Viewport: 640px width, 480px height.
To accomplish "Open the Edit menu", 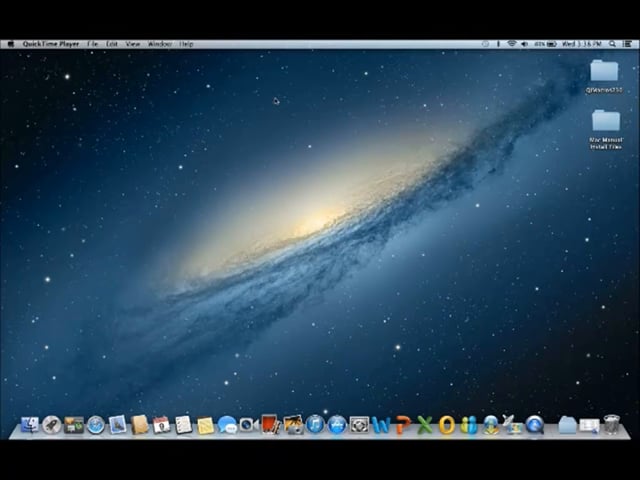I will [x=112, y=44].
